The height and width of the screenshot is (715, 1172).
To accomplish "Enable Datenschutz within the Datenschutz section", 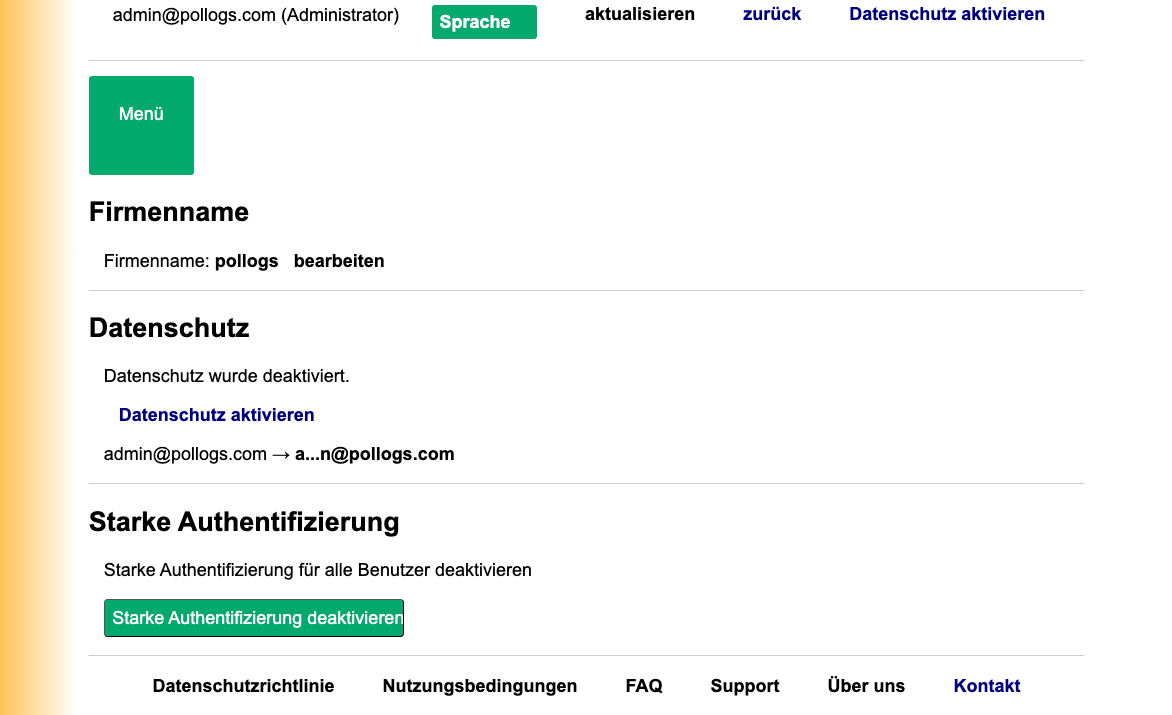I will (x=216, y=414).
